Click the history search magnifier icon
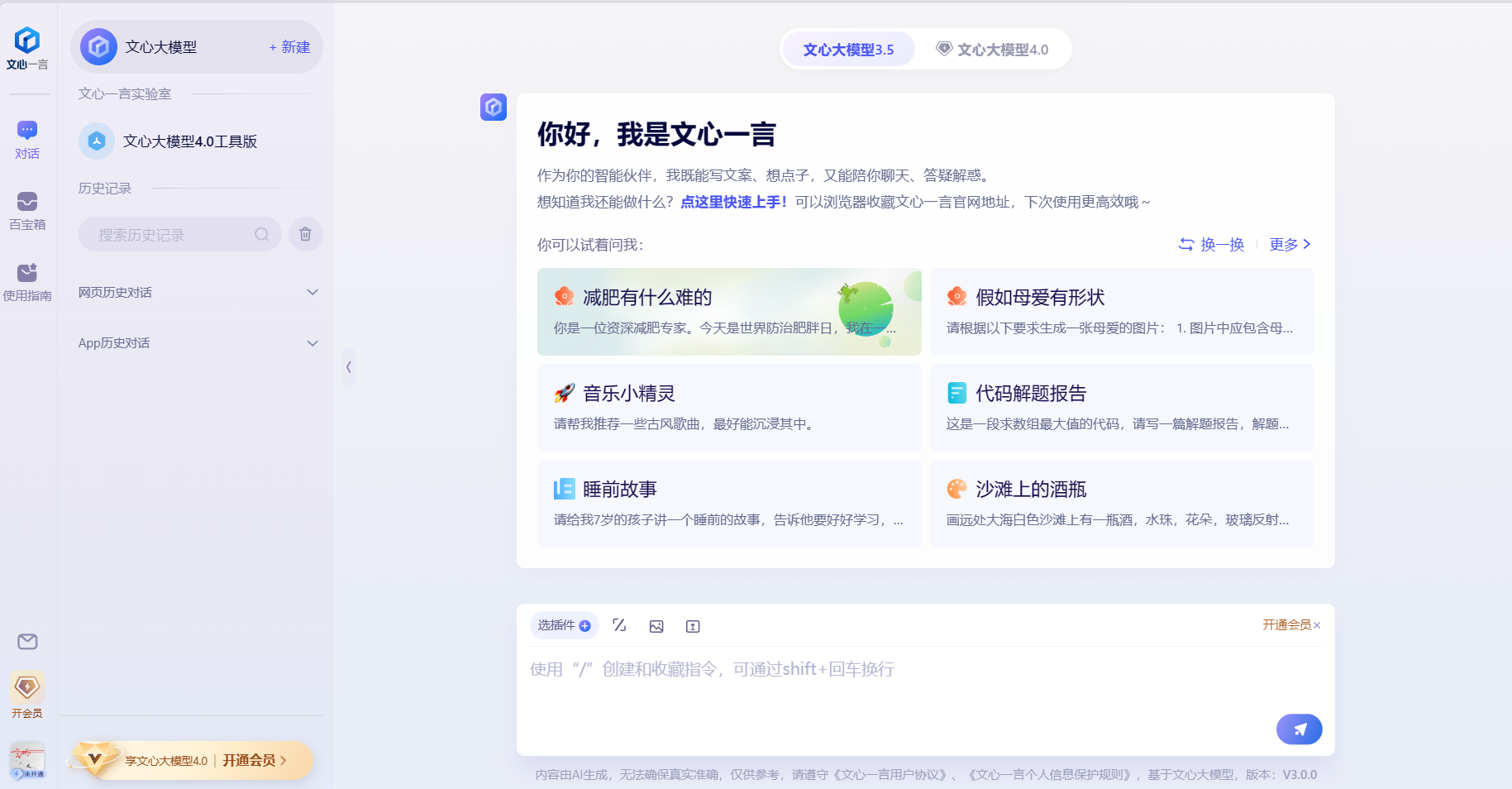 click(x=262, y=235)
